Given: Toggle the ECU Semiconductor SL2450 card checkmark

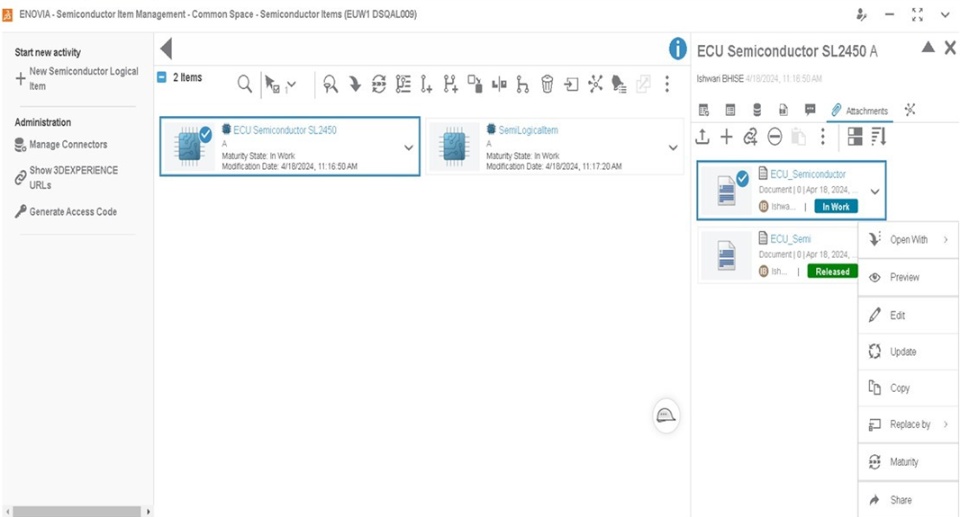Looking at the screenshot, I should pos(206,134).
